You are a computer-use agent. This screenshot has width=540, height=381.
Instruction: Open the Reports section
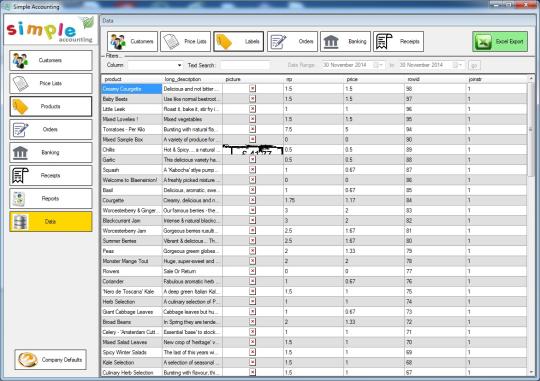tap(51, 198)
